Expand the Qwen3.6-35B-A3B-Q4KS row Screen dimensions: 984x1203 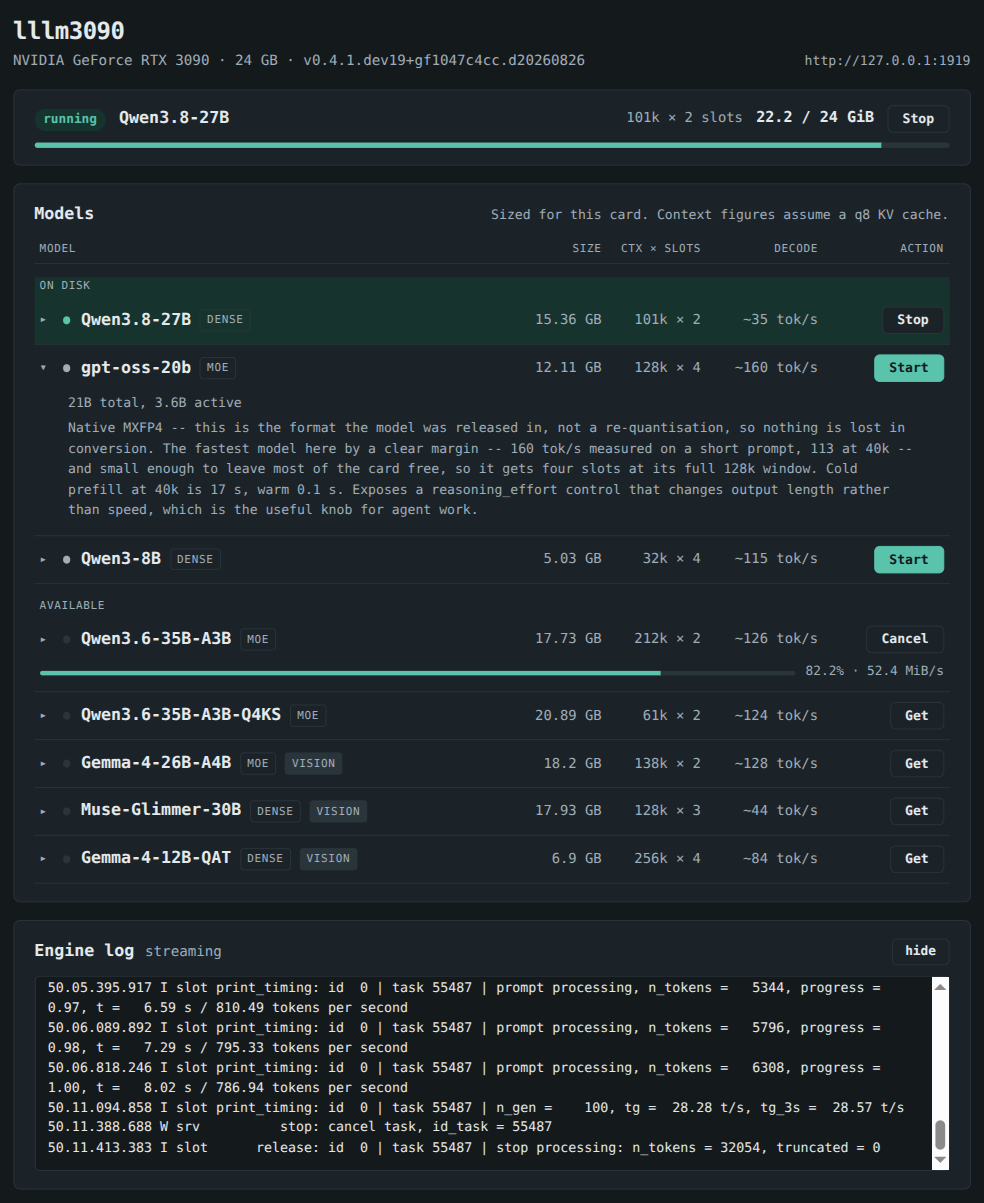pyautogui.click(x=43, y=716)
